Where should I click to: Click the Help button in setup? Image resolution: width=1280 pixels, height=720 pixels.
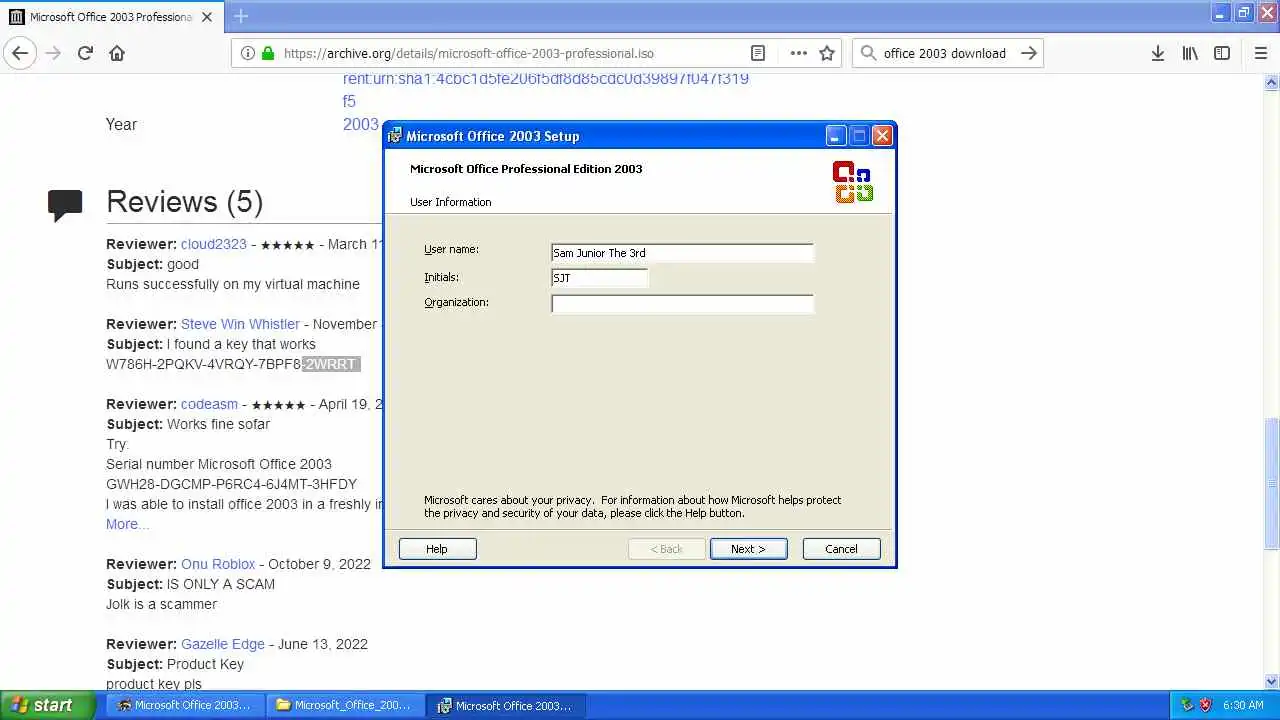437,549
